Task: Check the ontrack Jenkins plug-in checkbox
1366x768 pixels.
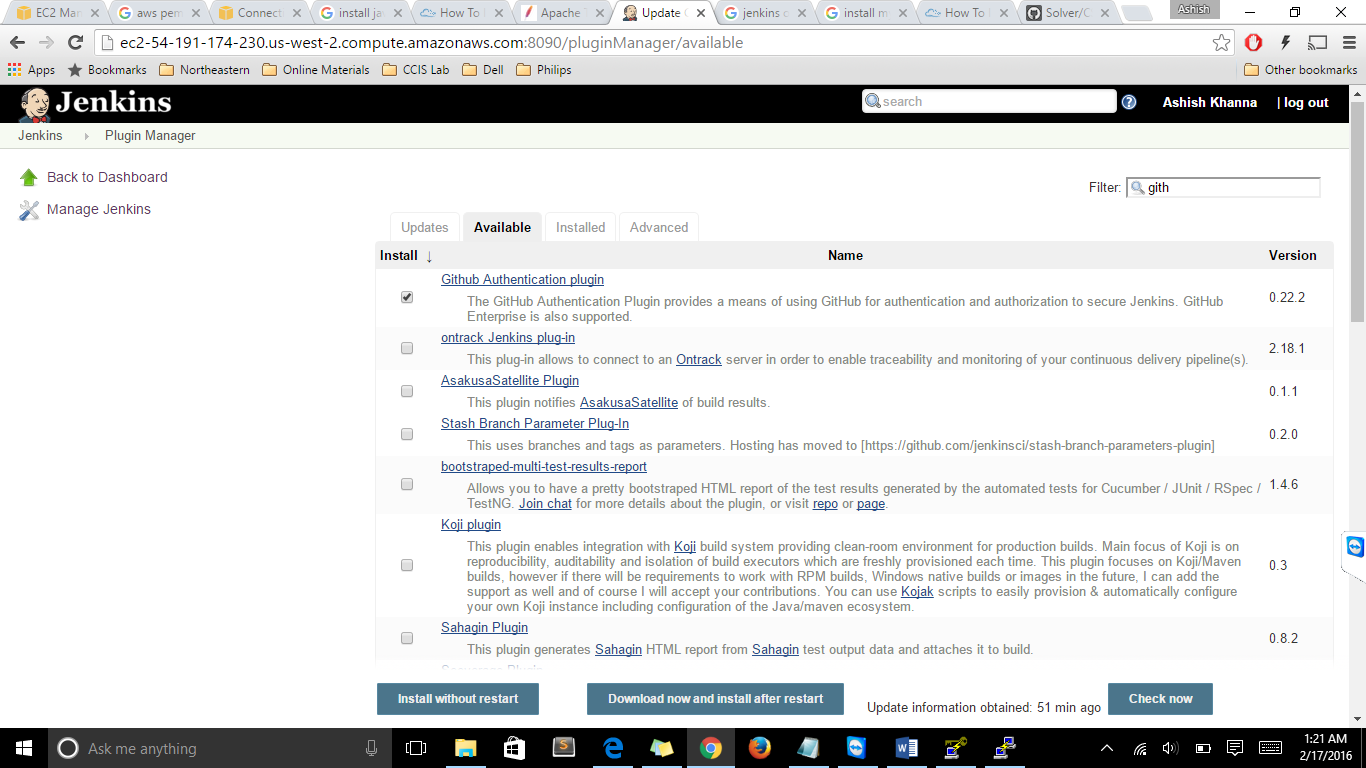Action: [407, 348]
